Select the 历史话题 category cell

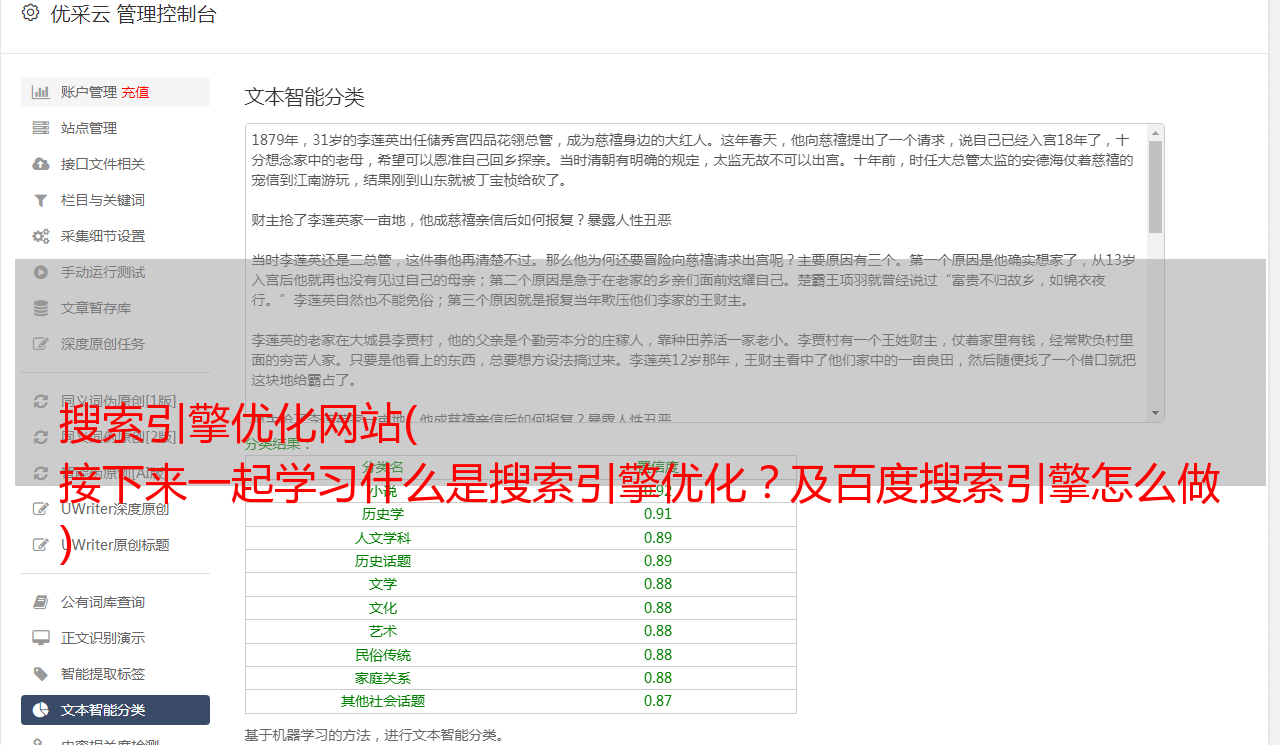(383, 561)
